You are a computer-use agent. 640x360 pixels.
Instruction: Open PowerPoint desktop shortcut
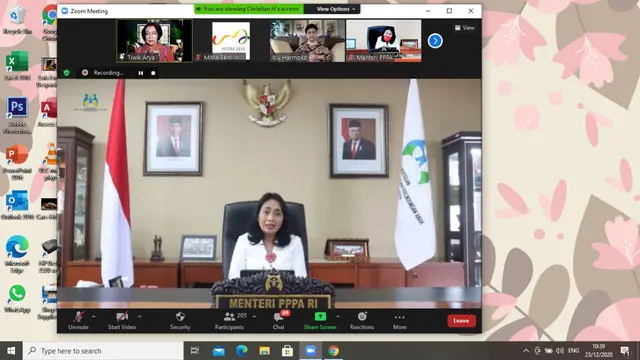17,162
